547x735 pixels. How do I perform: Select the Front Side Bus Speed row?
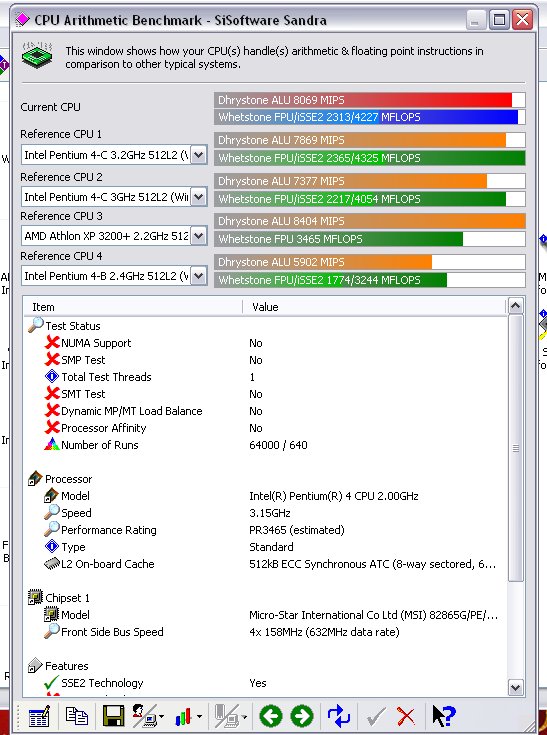click(266, 632)
